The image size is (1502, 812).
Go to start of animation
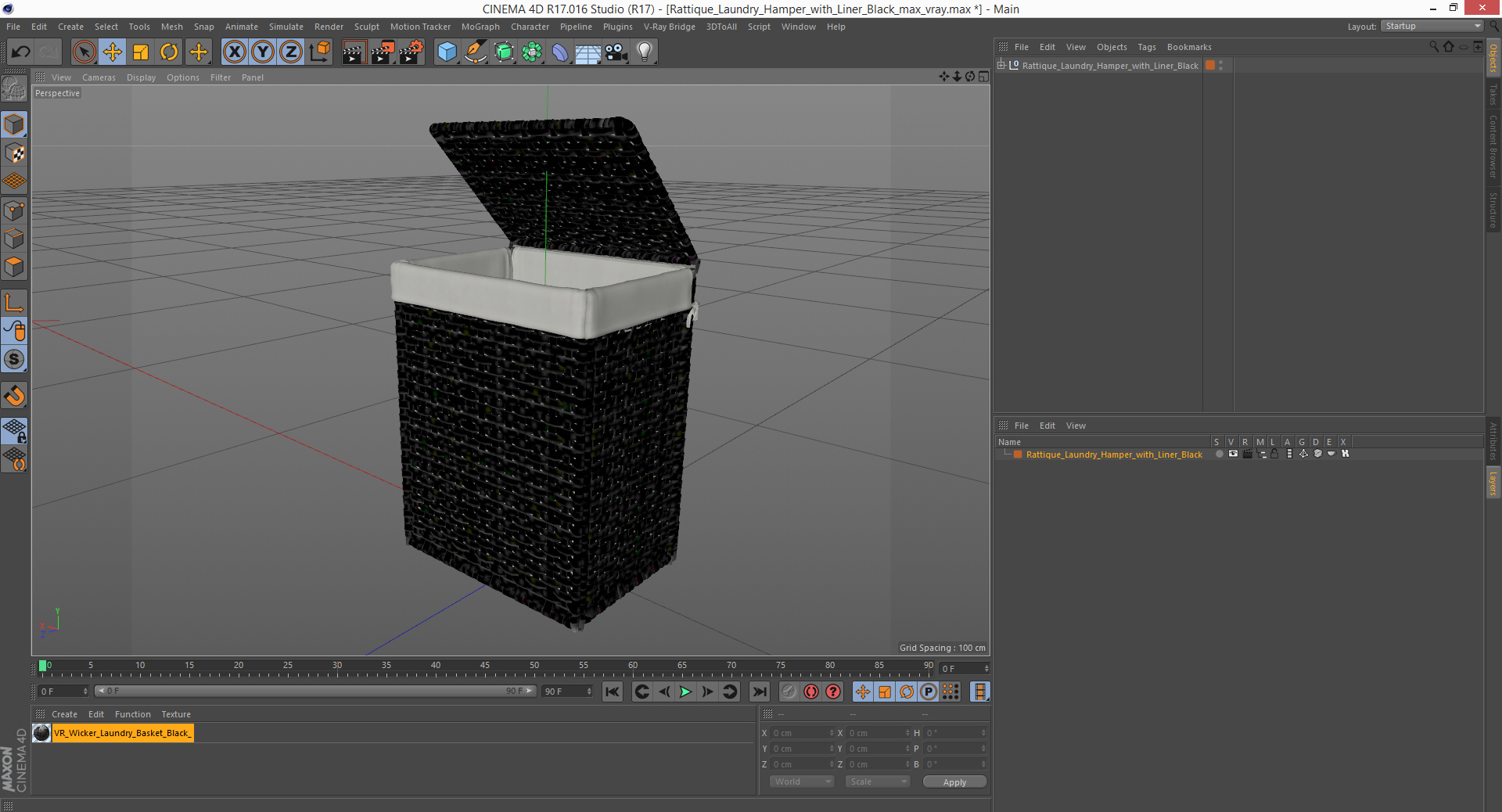pyautogui.click(x=612, y=692)
